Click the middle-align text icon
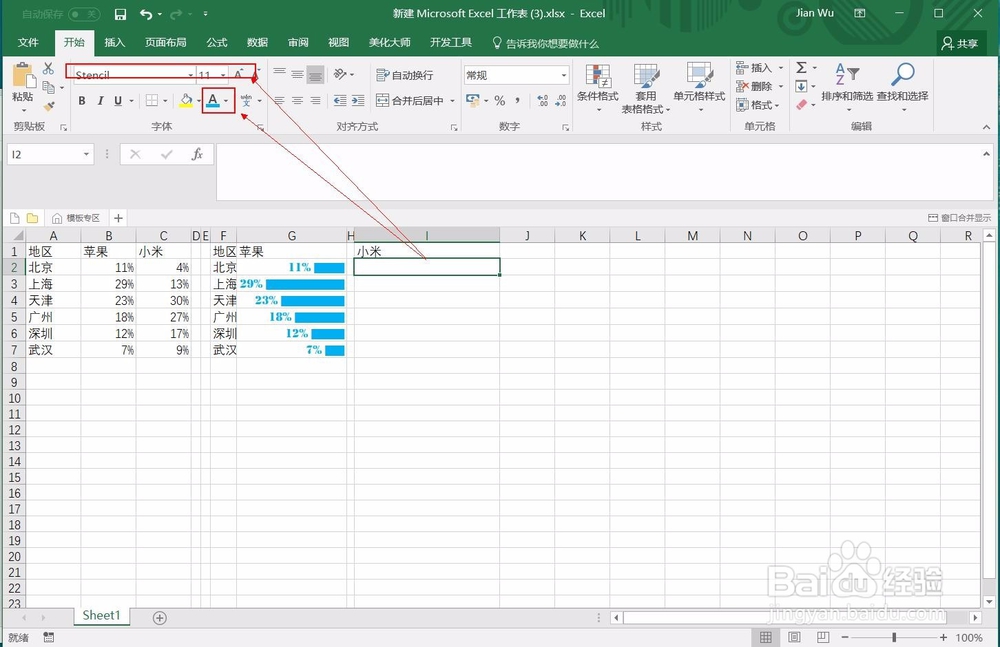Image resolution: width=1000 pixels, height=647 pixels. 297,75
